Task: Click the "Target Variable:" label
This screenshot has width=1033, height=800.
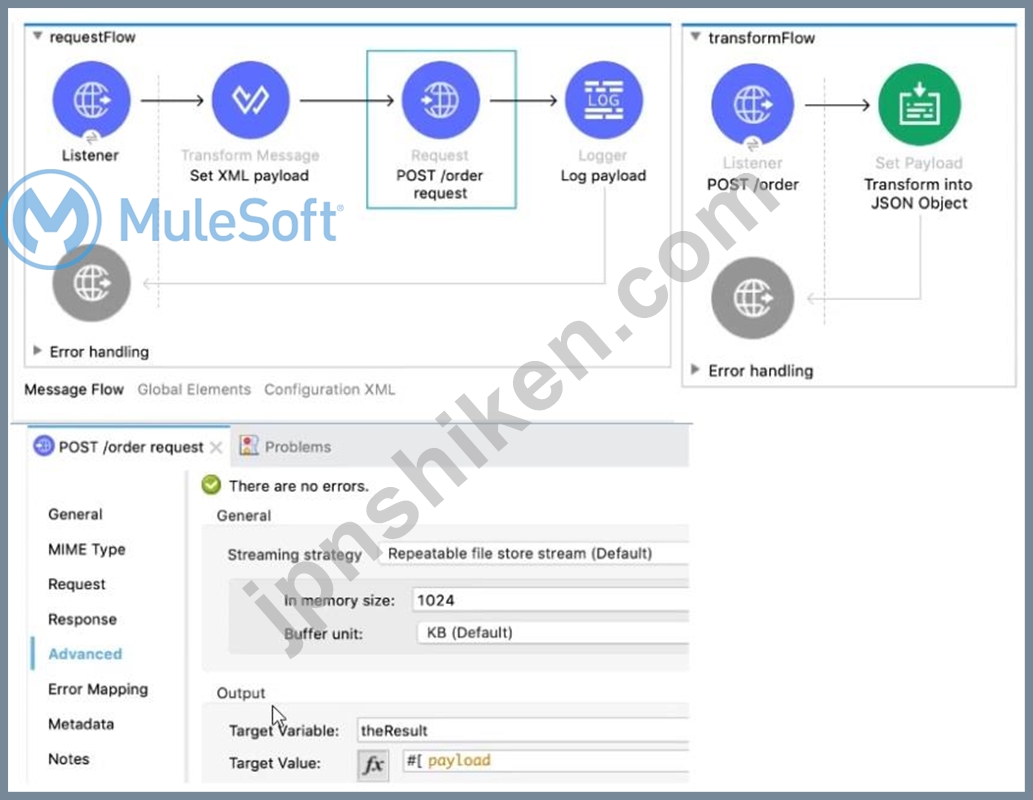Action: [284, 730]
